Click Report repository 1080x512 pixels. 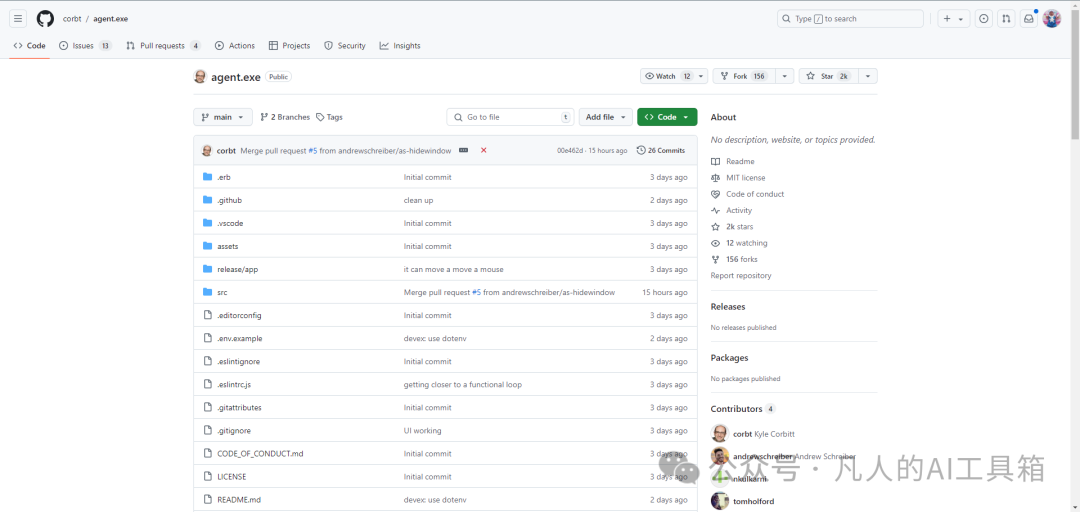click(741, 276)
